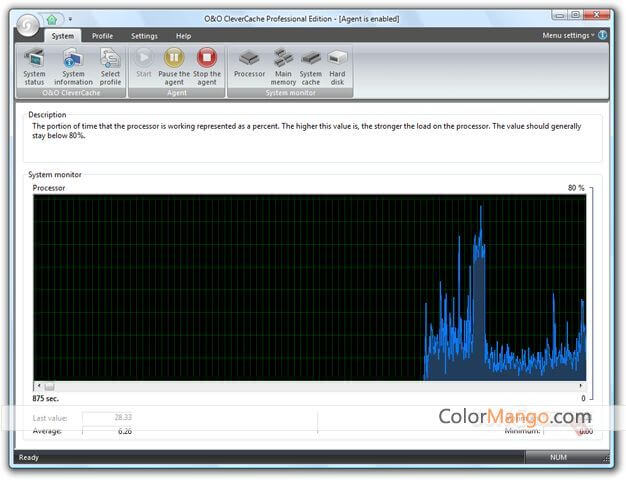The image size is (626, 480).
Task: Click the graph scrollbar thumb
Action: click(x=50, y=386)
